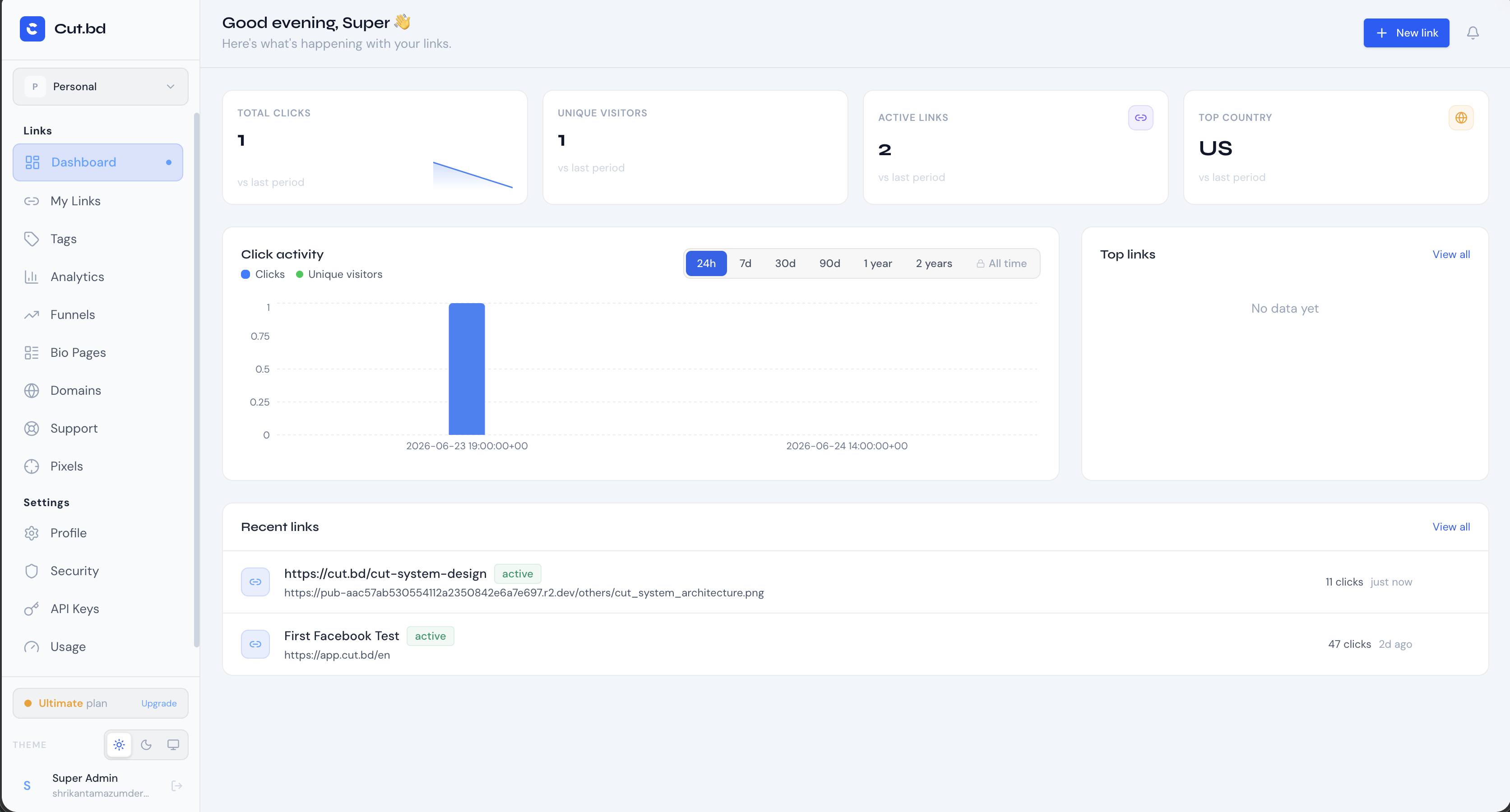Click the Ultimate plan label

(73, 703)
